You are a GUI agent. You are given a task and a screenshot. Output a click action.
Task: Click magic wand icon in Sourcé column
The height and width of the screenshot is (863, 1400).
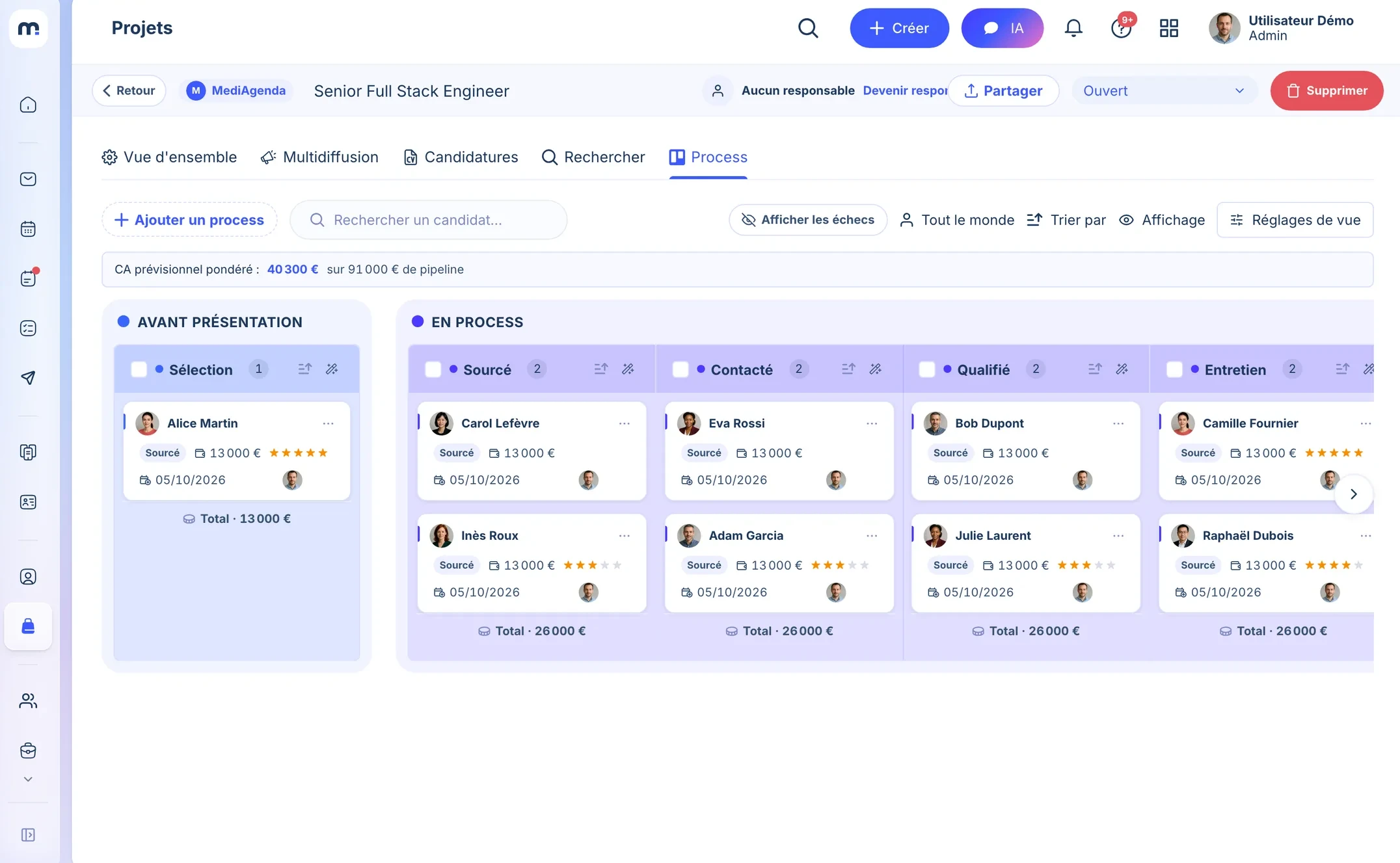tap(628, 369)
